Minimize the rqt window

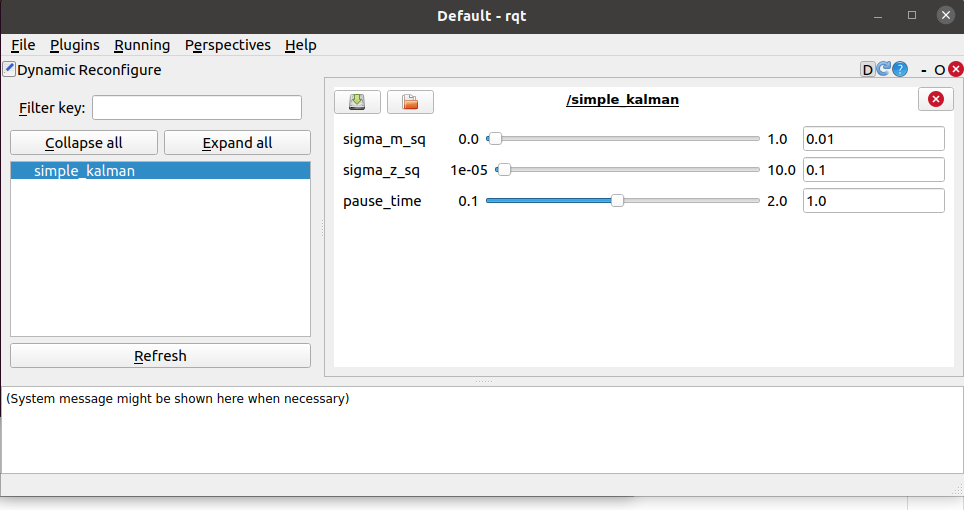pyautogui.click(x=878, y=15)
